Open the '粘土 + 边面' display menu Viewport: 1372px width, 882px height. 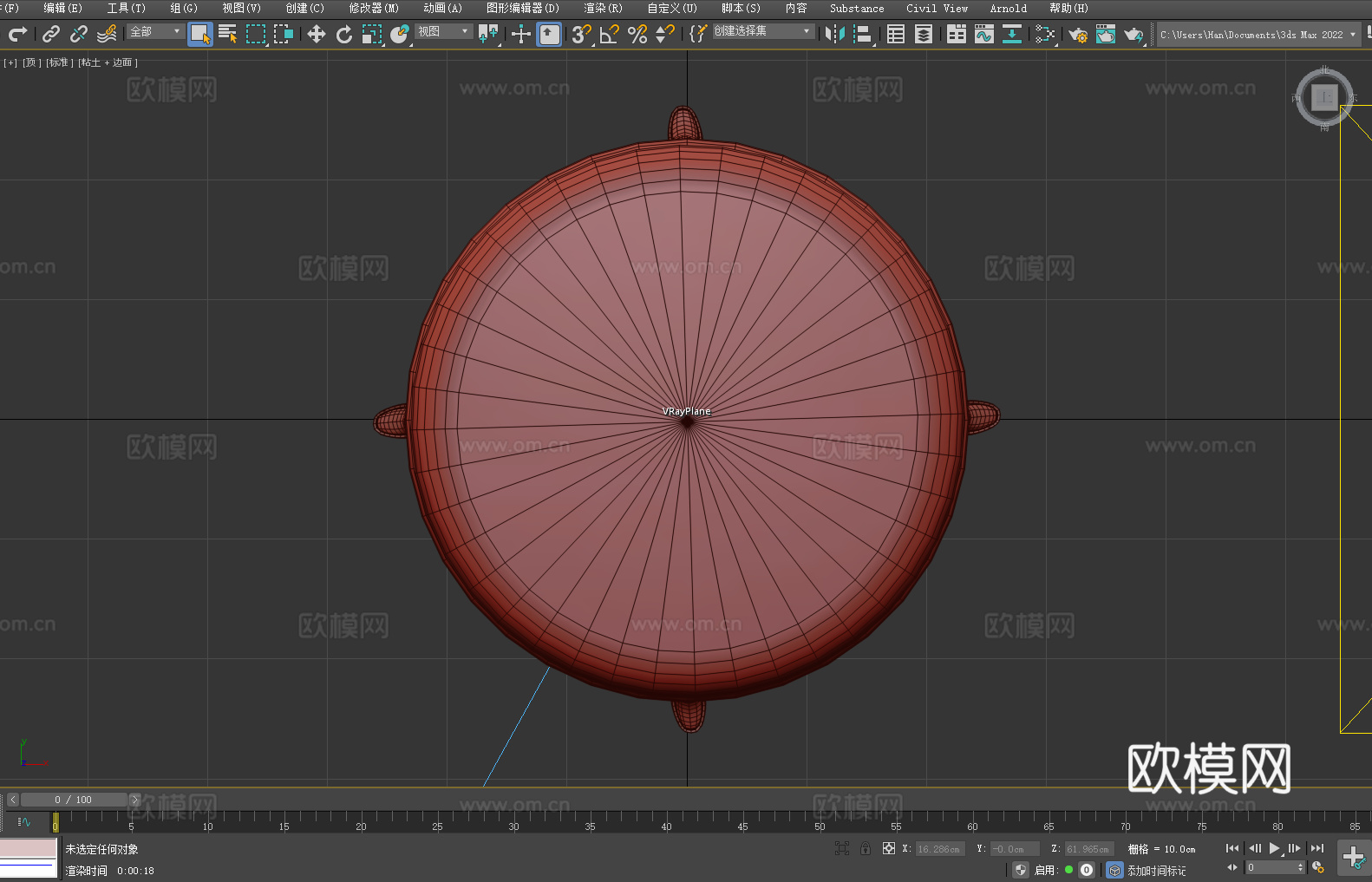pos(108,62)
